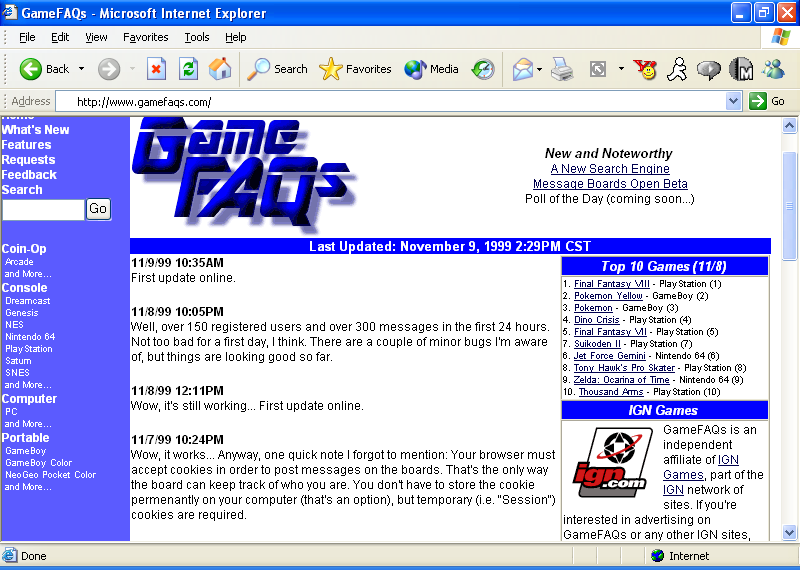Go to Home page house icon
Image resolution: width=800 pixels, height=570 pixels.
tap(220, 69)
